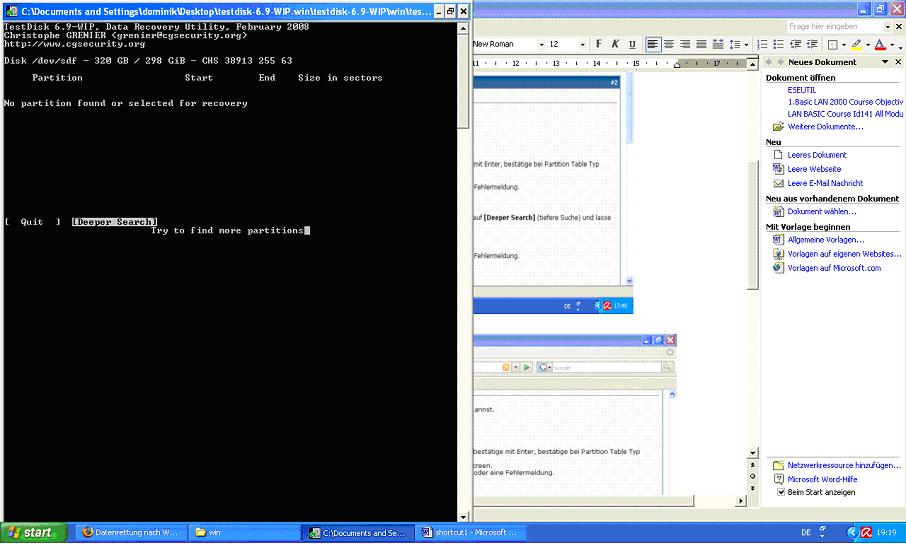Open the help question box dropdown
Screen dimensions: 906x544
(x=888, y=27)
